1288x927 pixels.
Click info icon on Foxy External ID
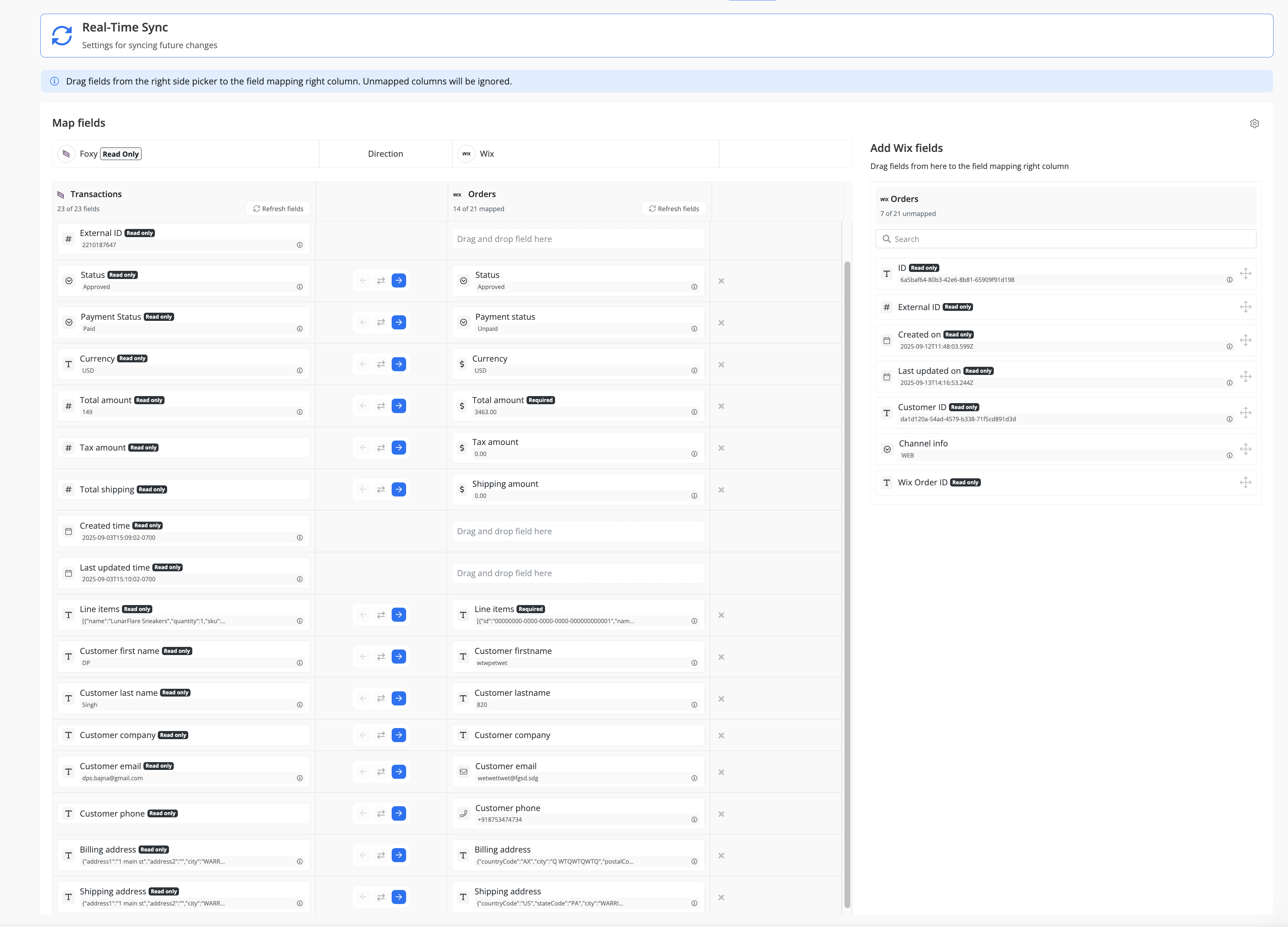299,245
